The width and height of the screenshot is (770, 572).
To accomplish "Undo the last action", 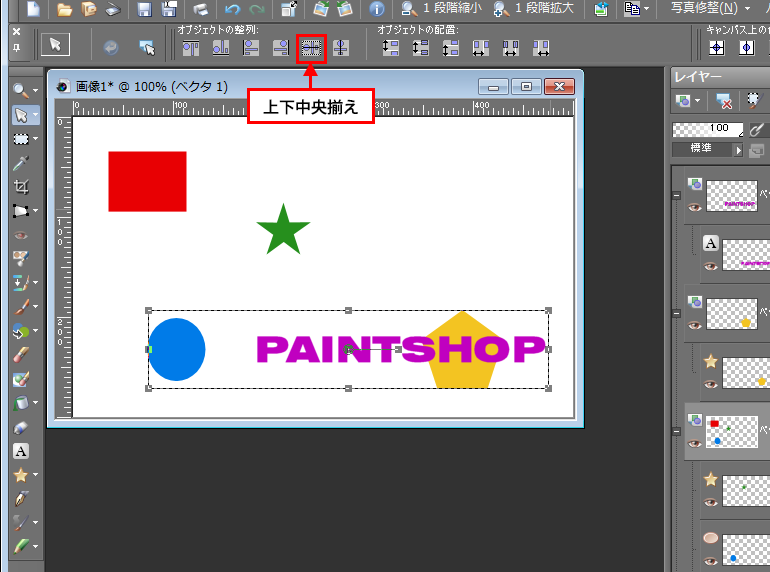I will 232,9.
